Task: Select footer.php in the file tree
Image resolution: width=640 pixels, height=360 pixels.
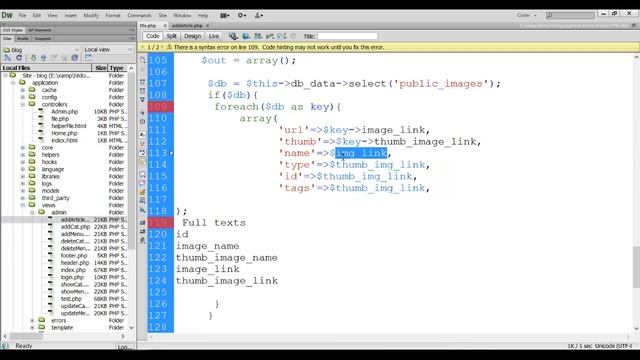Action: coord(74,256)
